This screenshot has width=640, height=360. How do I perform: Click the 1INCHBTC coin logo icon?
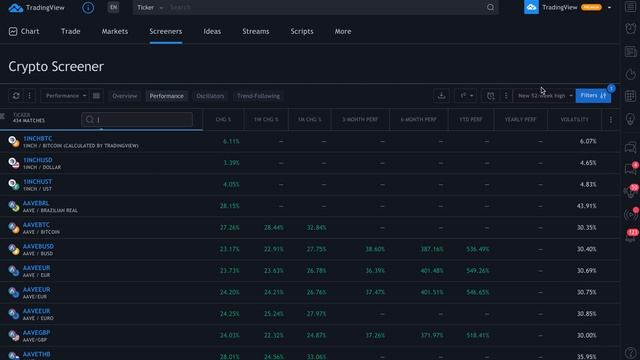click(14, 142)
